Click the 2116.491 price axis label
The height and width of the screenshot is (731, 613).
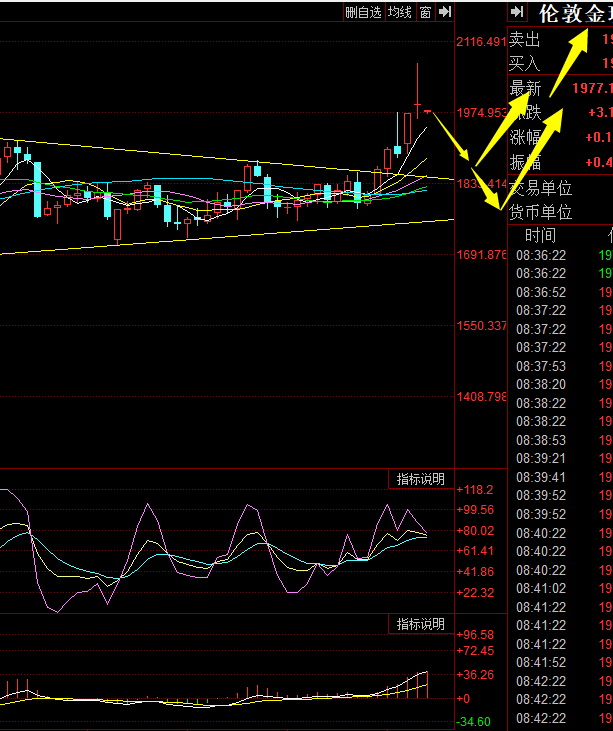point(480,42)
